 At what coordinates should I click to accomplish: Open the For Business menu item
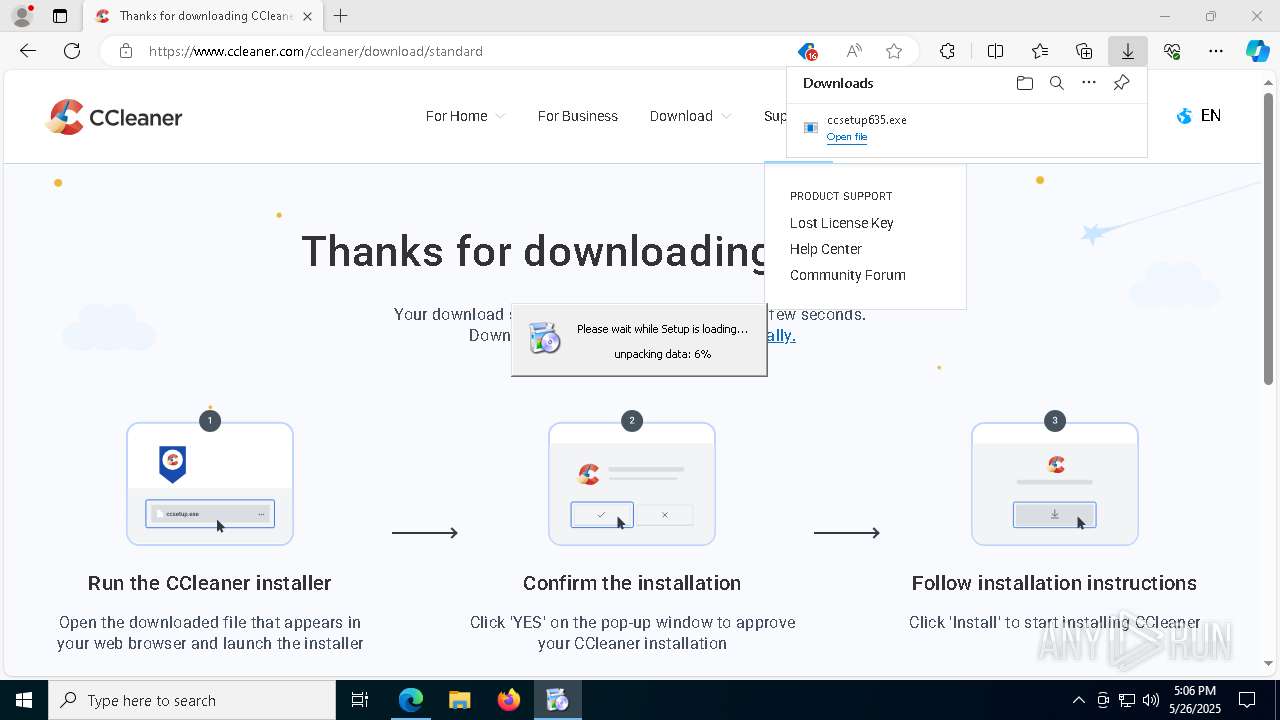coord(578,116)
